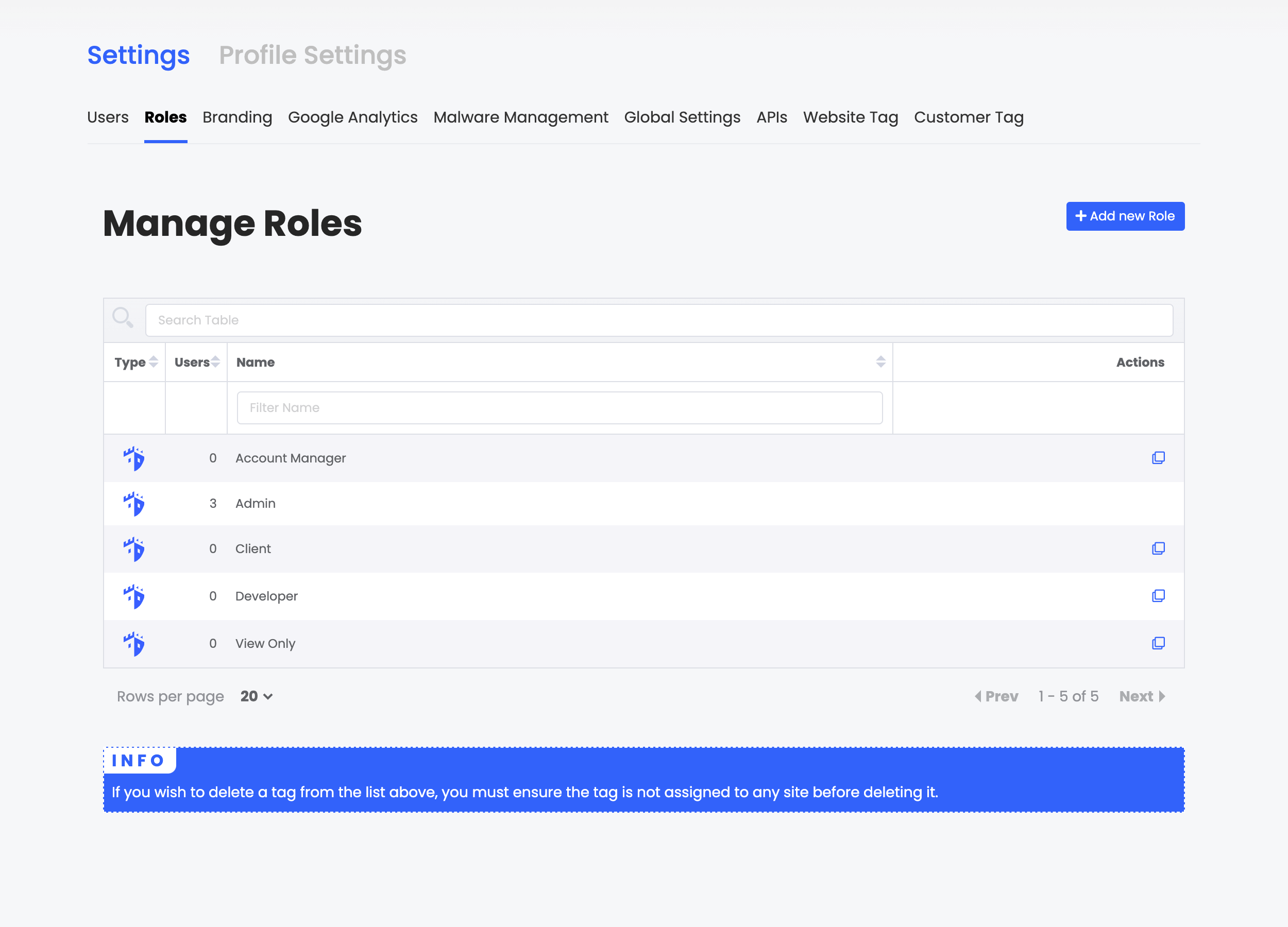Click the copy icon for View Only role
Viewport: 1288px width, 927px height.
pos(1158,643)
